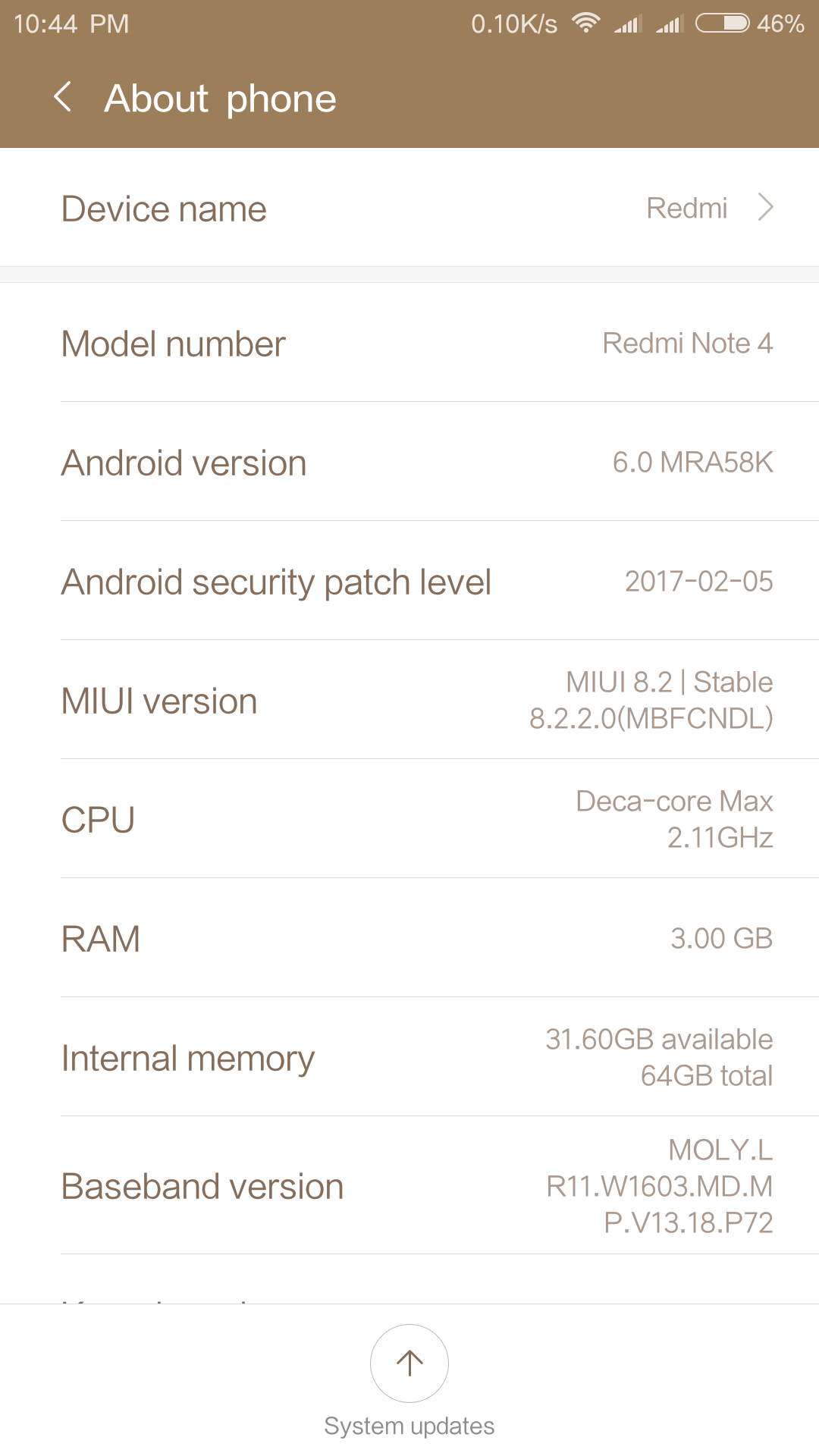Tap the Baseband version row
This screenshot has width=819, height=1456.
pos(409,1186)
